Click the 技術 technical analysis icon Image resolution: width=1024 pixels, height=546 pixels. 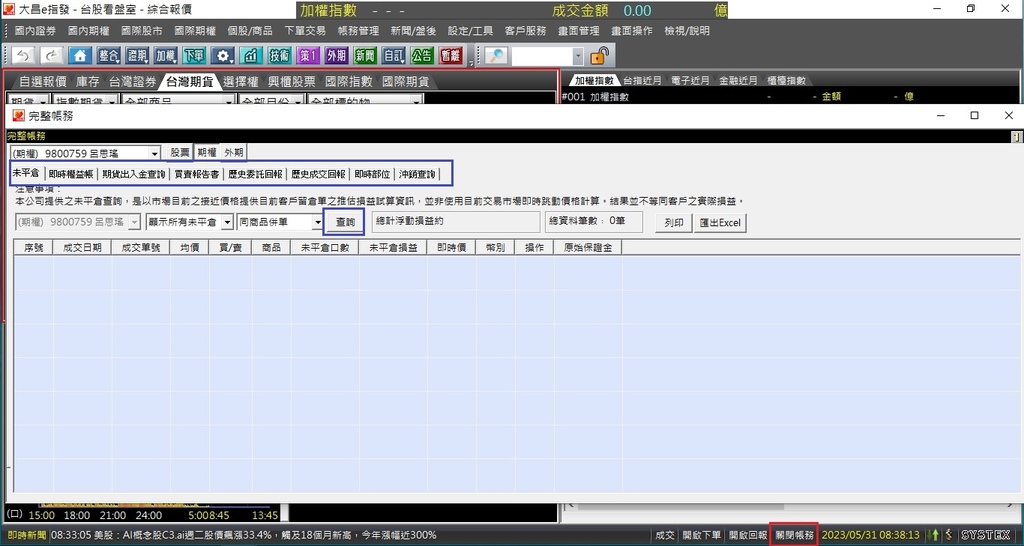(x=280, y=56)
